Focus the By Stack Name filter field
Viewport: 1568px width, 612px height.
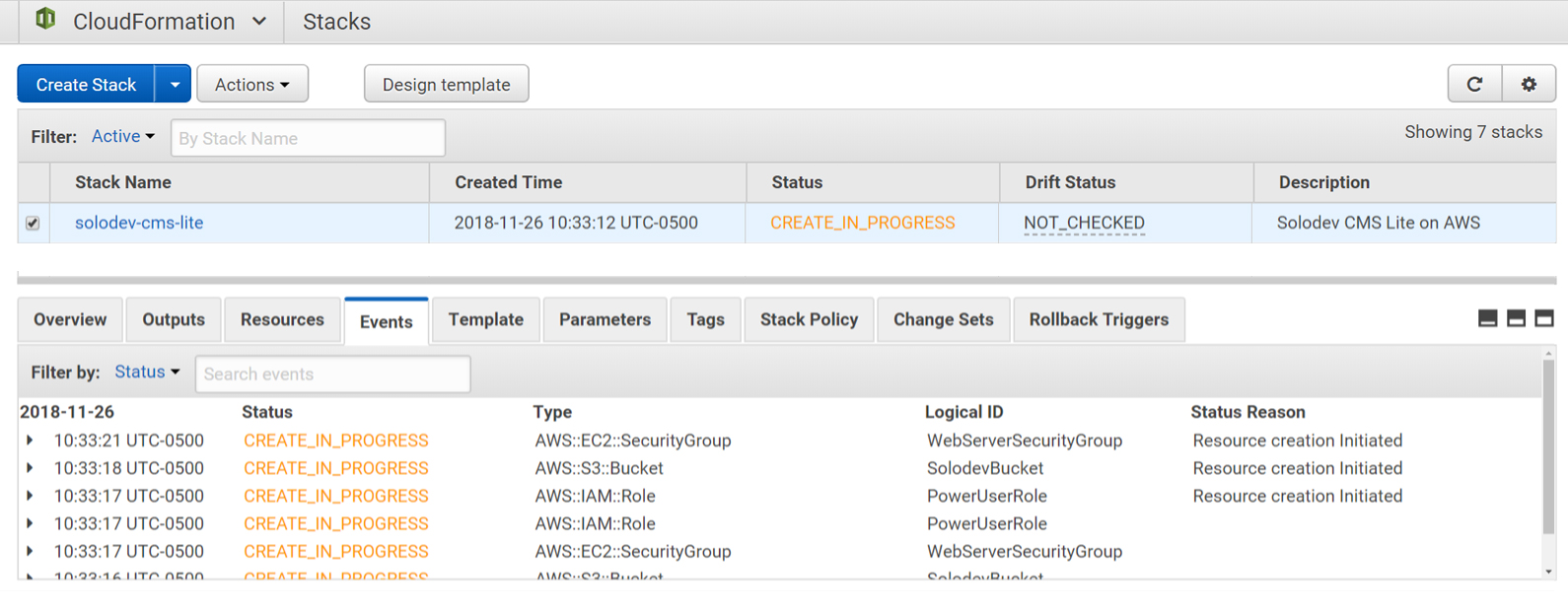(308, 138)
